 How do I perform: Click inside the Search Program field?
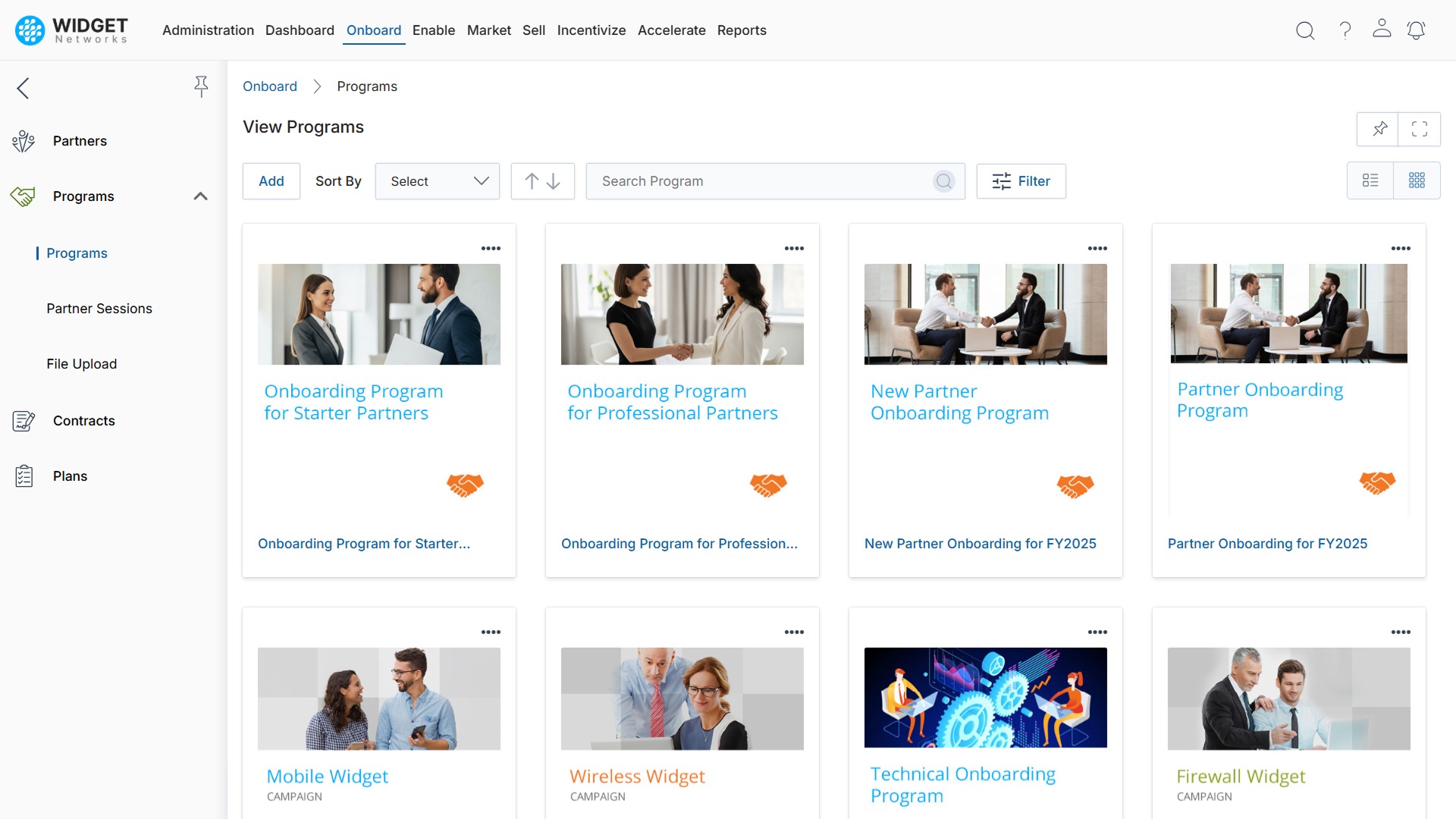point(758,181)
